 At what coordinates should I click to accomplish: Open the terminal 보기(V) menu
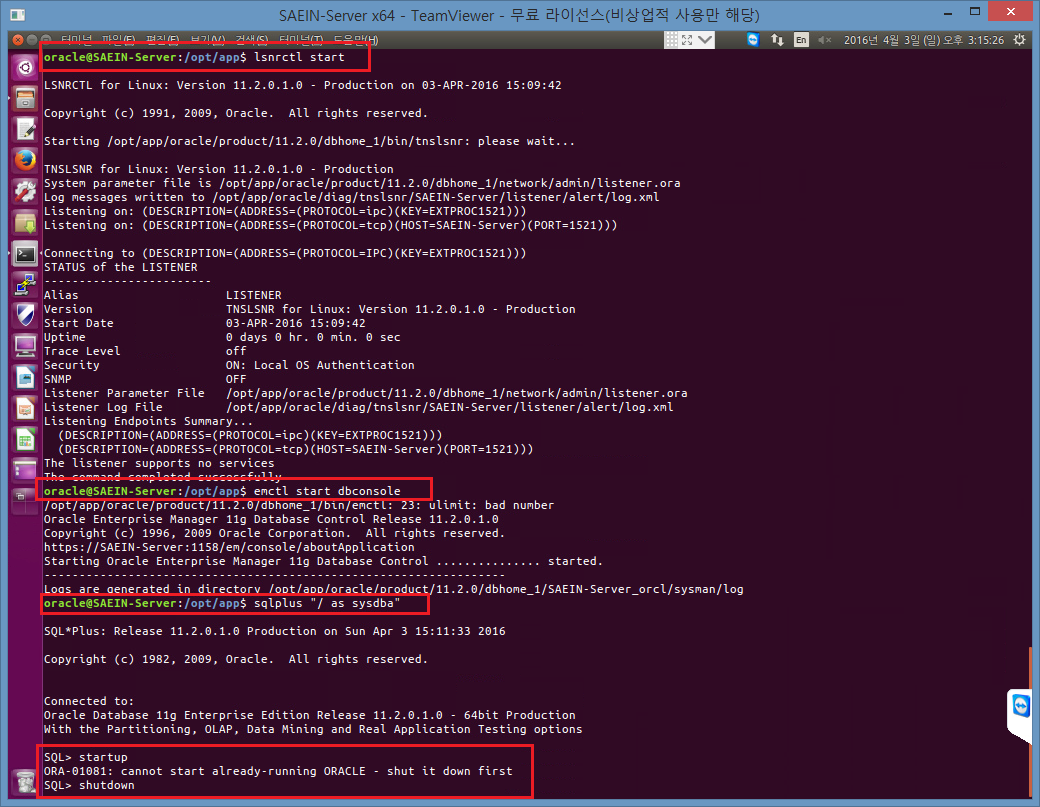point(208,40)
